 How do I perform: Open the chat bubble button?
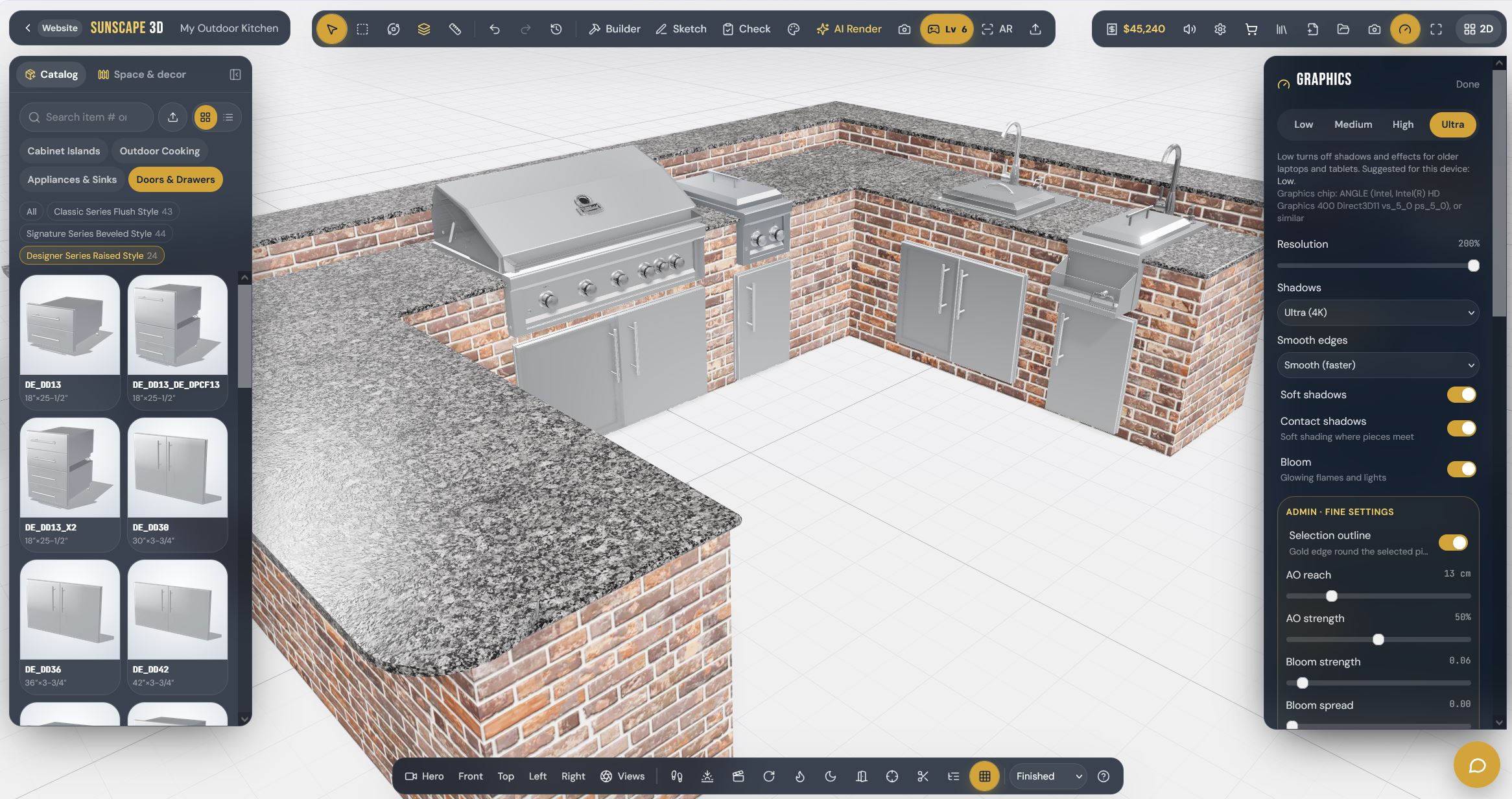pyautogui.click(x=1477, y=765)
